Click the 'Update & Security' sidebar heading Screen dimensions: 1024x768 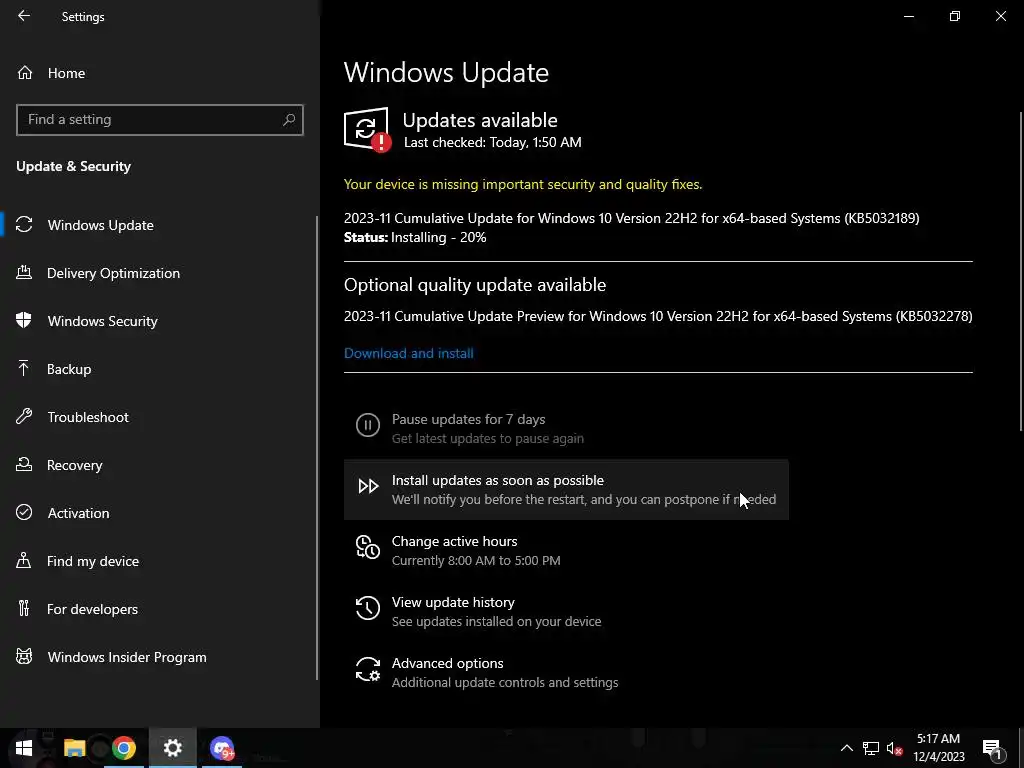[73, 167]
